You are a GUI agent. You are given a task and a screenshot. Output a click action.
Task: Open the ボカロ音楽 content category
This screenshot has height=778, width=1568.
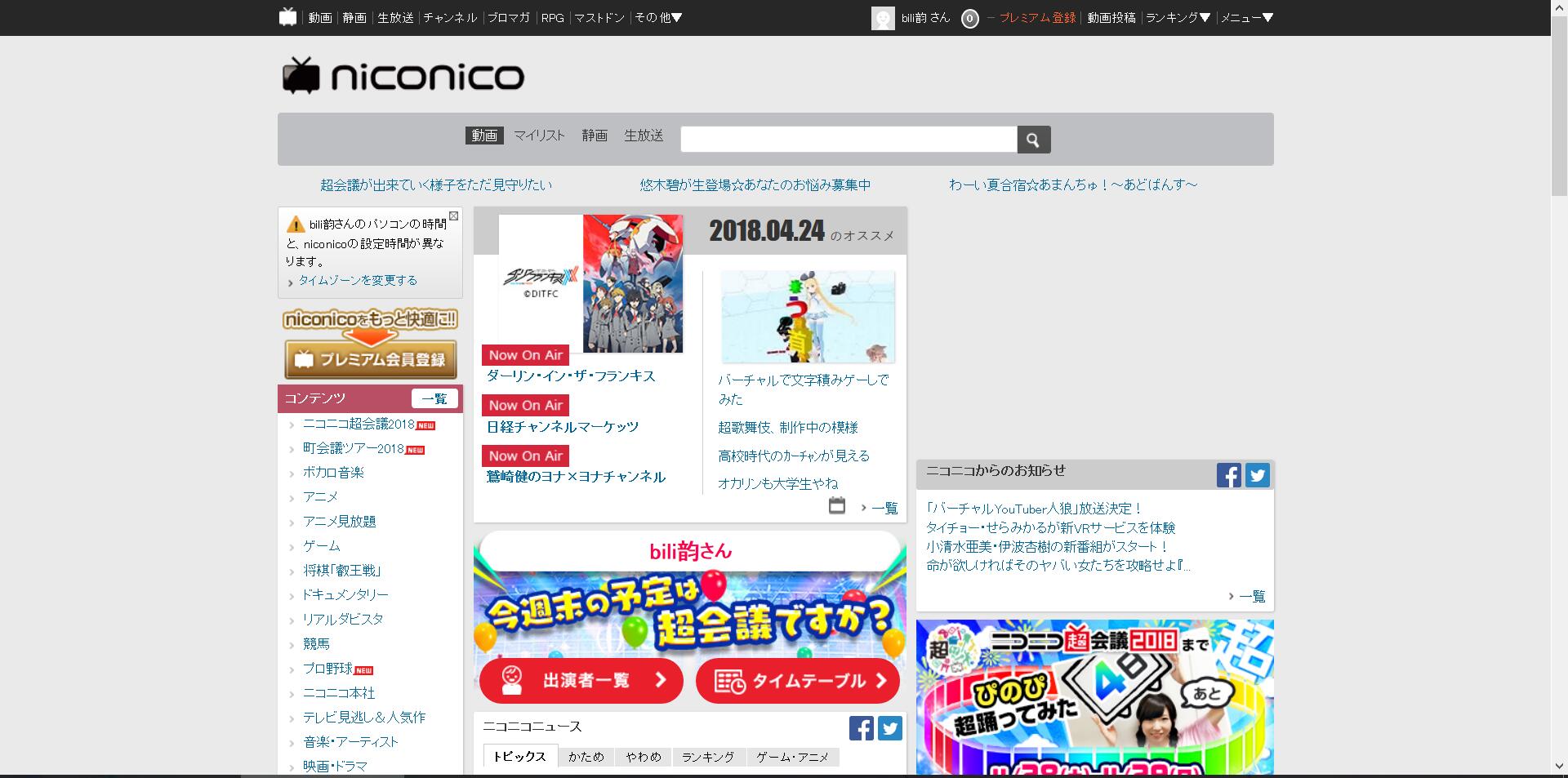(x=333, y=473)
